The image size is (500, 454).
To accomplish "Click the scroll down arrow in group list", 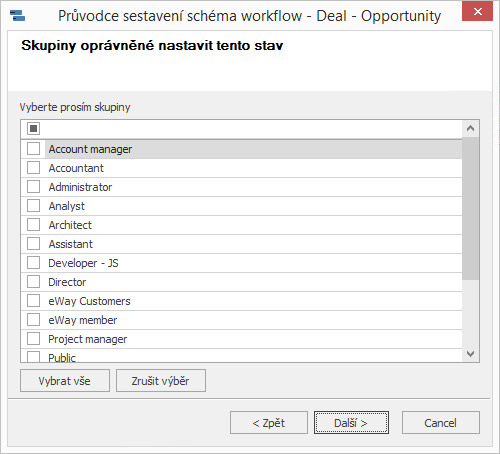I will tap(470, 354).
